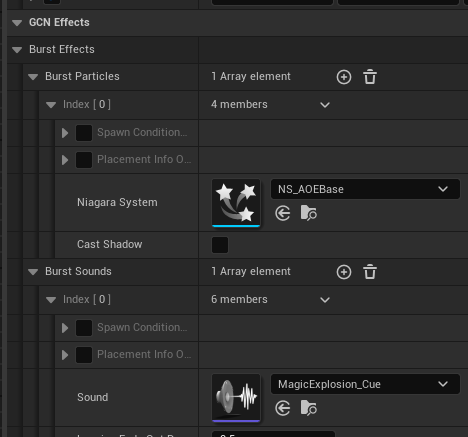Collapse the Burst Effects category

pyautogui.click(x=17, y=50)
